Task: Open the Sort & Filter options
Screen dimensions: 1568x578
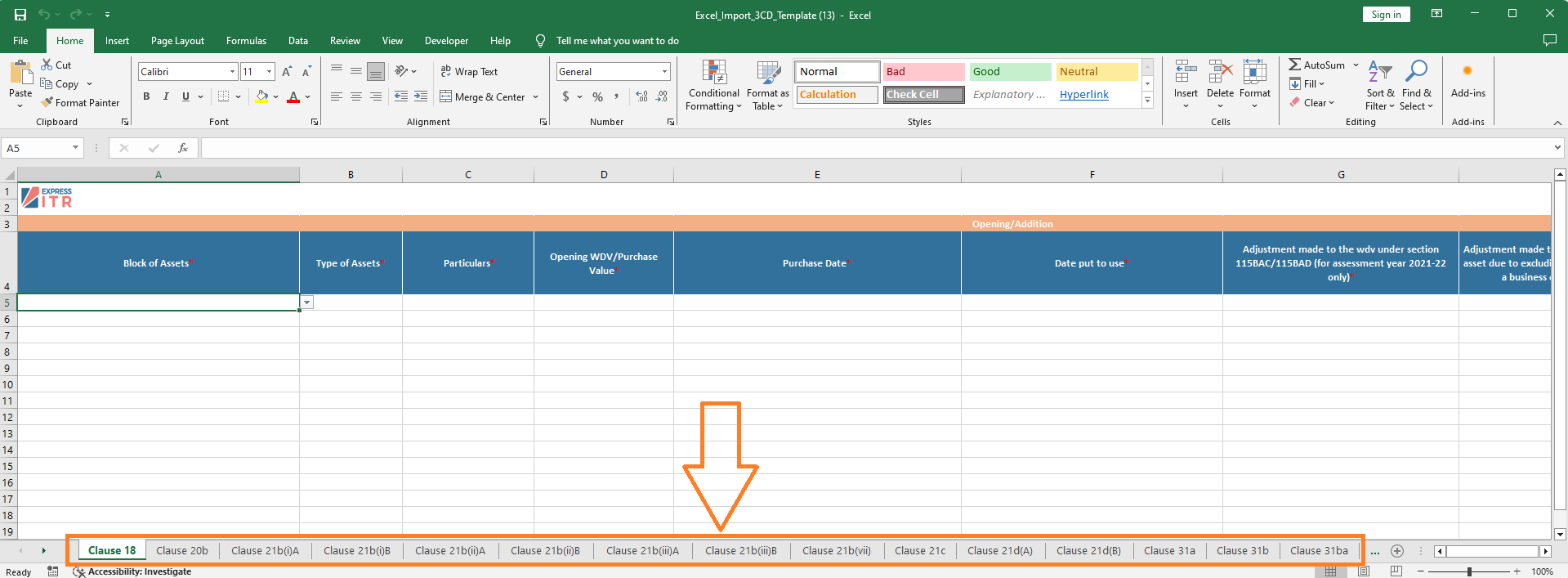Action: (x=1380, y=85)
